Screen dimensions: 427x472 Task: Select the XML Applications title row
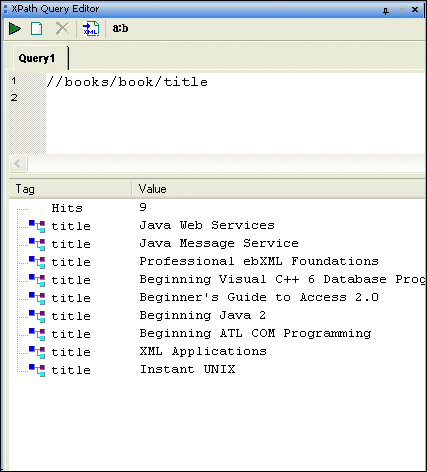[217, 352]
